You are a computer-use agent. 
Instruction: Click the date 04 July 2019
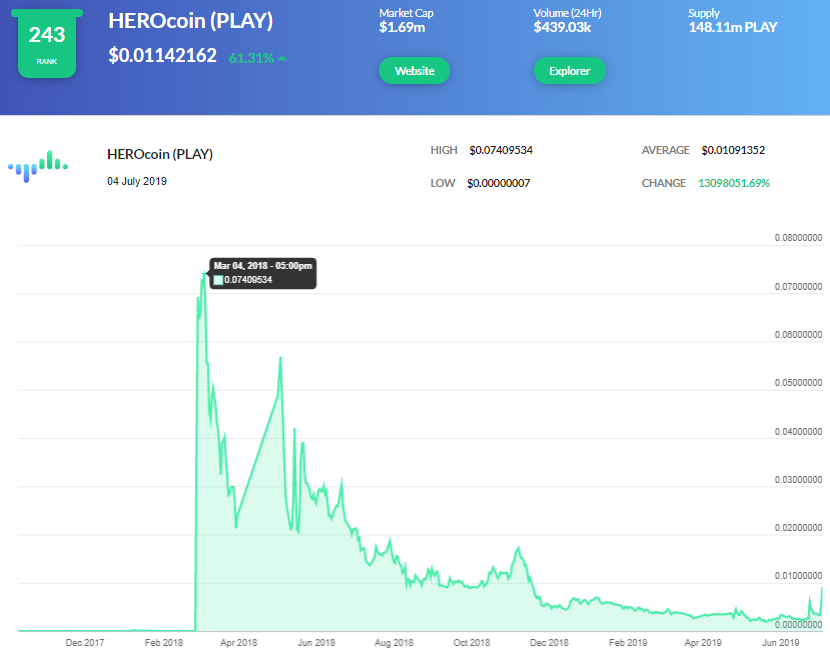click(137, 181)
